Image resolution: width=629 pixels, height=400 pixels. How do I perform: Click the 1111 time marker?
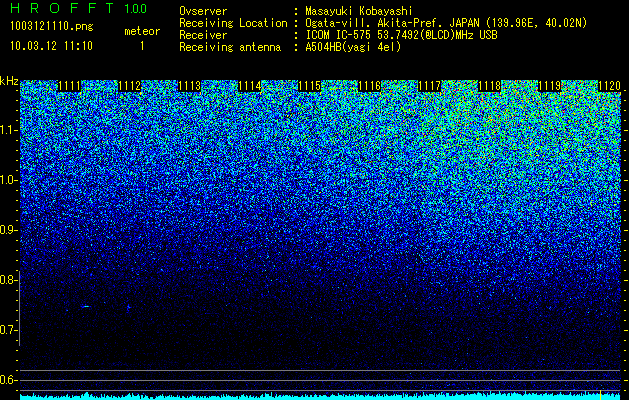(x=69, y=86)
